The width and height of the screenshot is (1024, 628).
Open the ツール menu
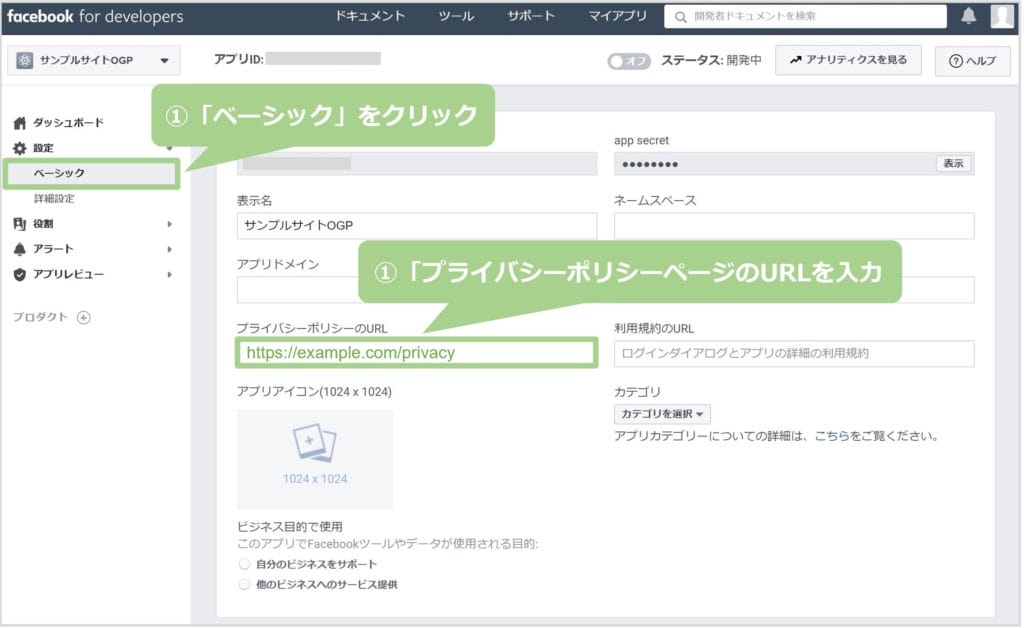[456, 16]
